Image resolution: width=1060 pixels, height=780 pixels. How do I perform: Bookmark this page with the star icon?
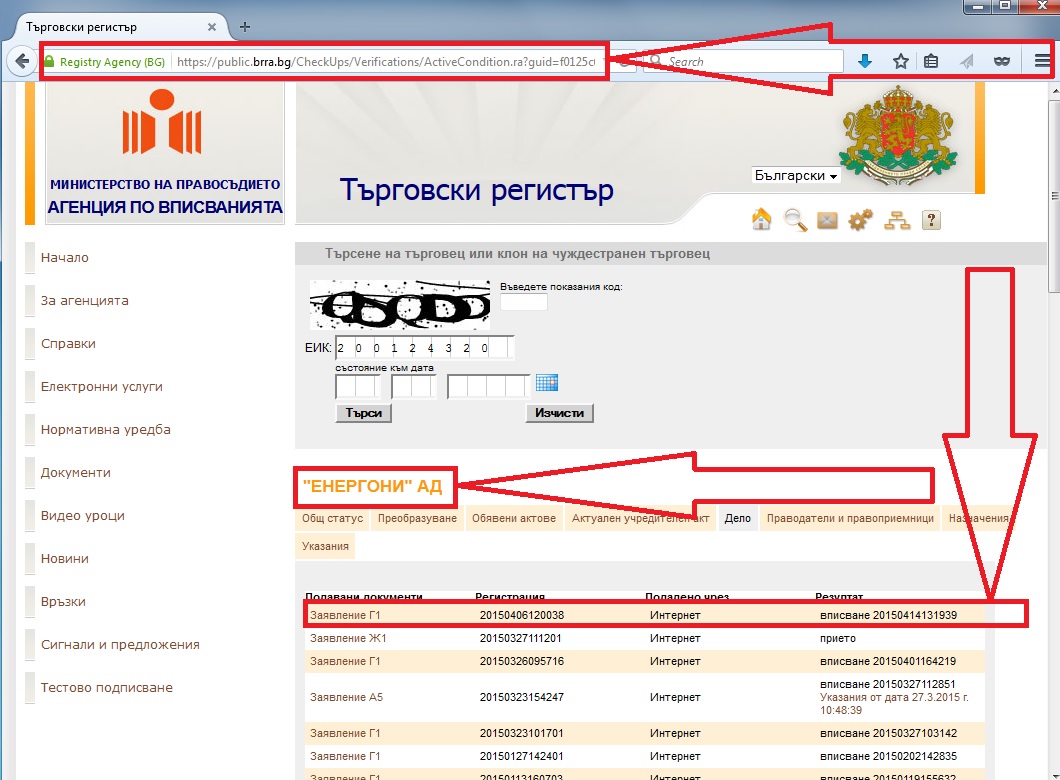(x=900, y=61)
